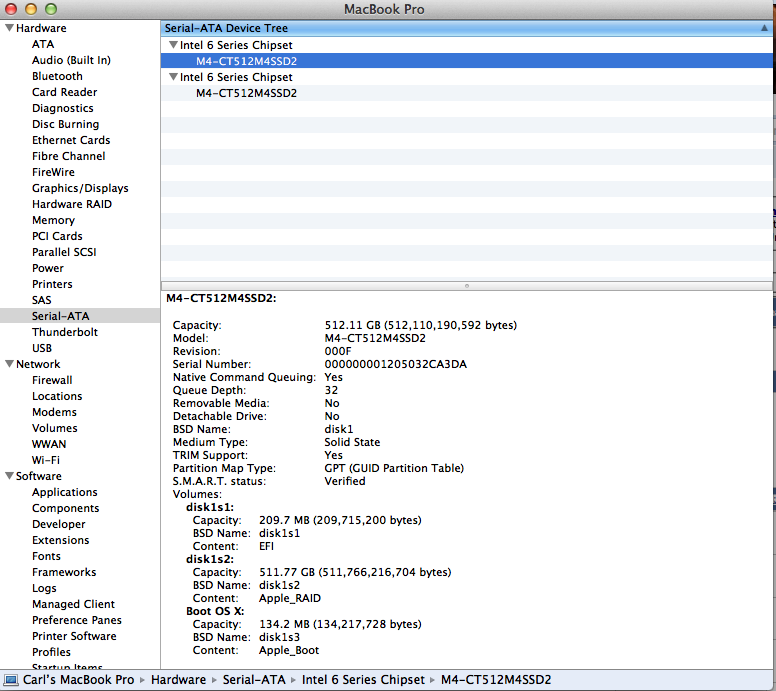This screenshot has width=776, height=691.
Task: Select Hardware RAID in the sidebar
Action: 72,204
